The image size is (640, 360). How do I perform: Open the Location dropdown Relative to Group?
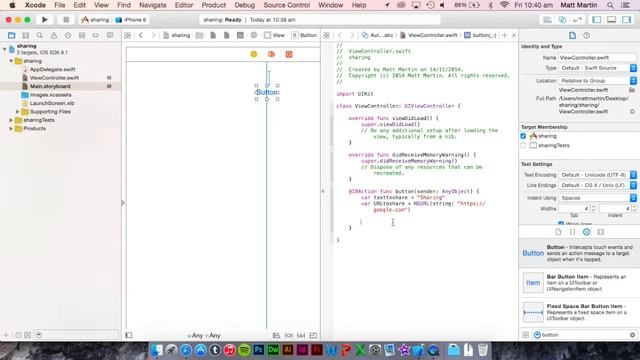597,81
